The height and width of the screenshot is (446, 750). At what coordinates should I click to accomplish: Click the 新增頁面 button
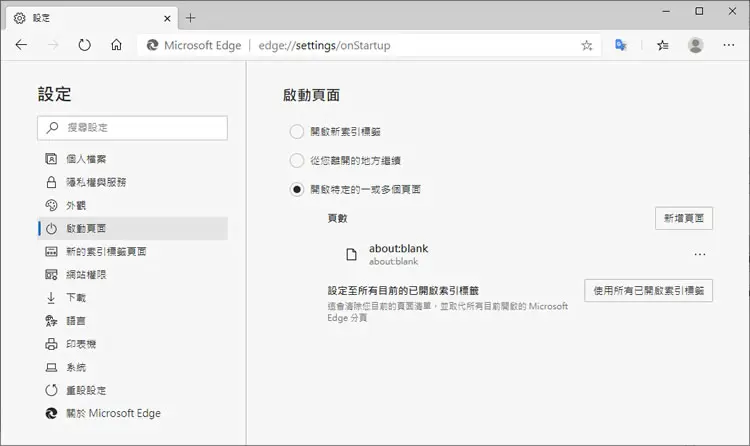tap(684, 218)
